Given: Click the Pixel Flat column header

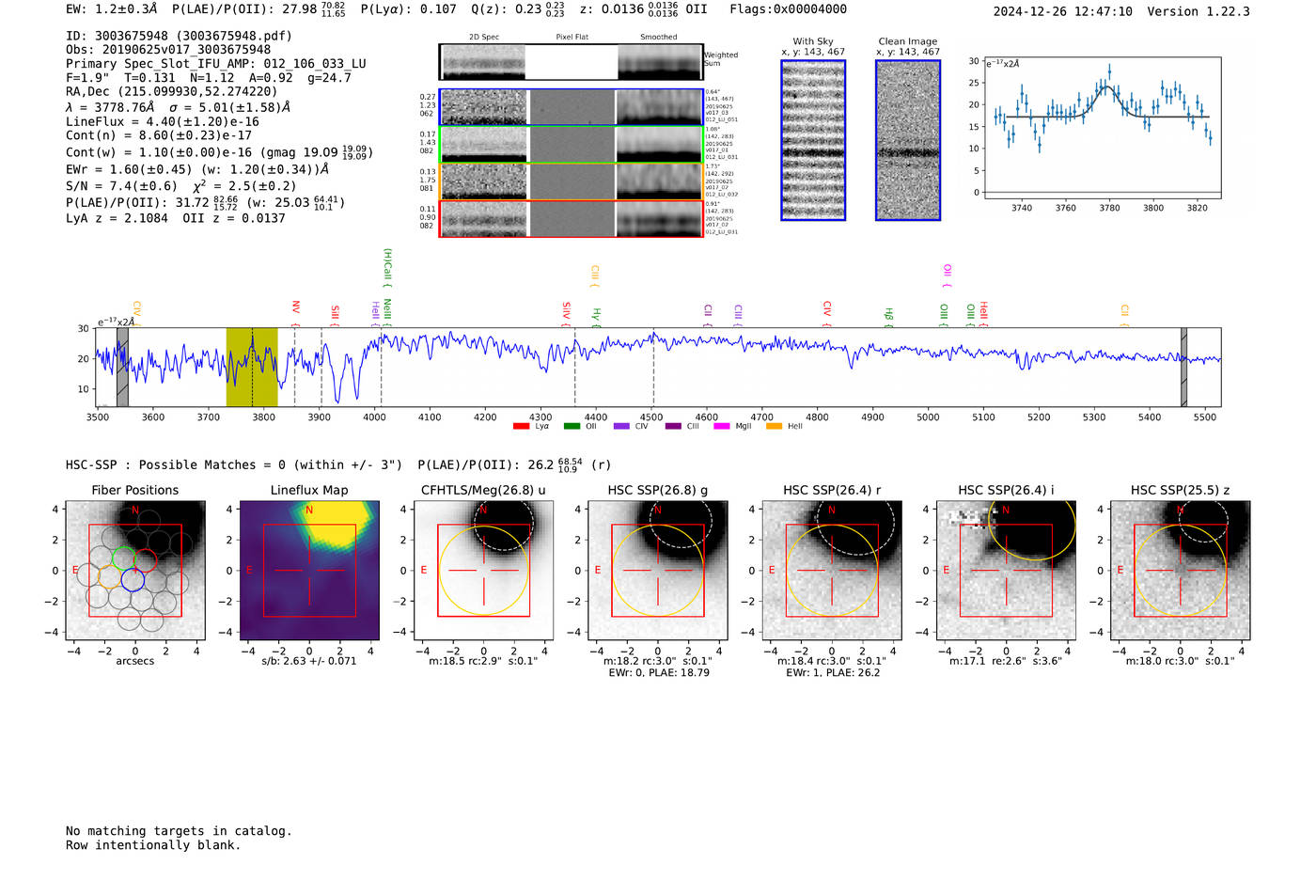Looking at the screenshot, I should [572, 38].
